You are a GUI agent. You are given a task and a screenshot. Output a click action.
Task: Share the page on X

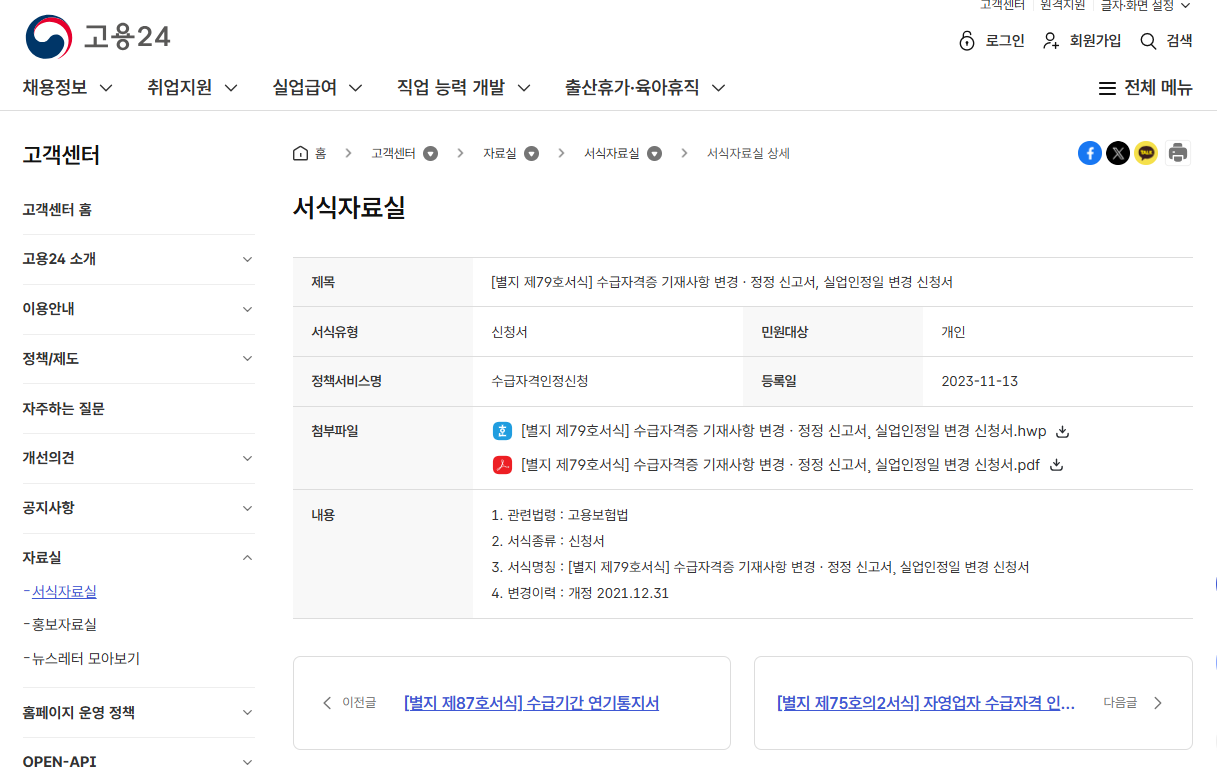tap(1118, 153)
